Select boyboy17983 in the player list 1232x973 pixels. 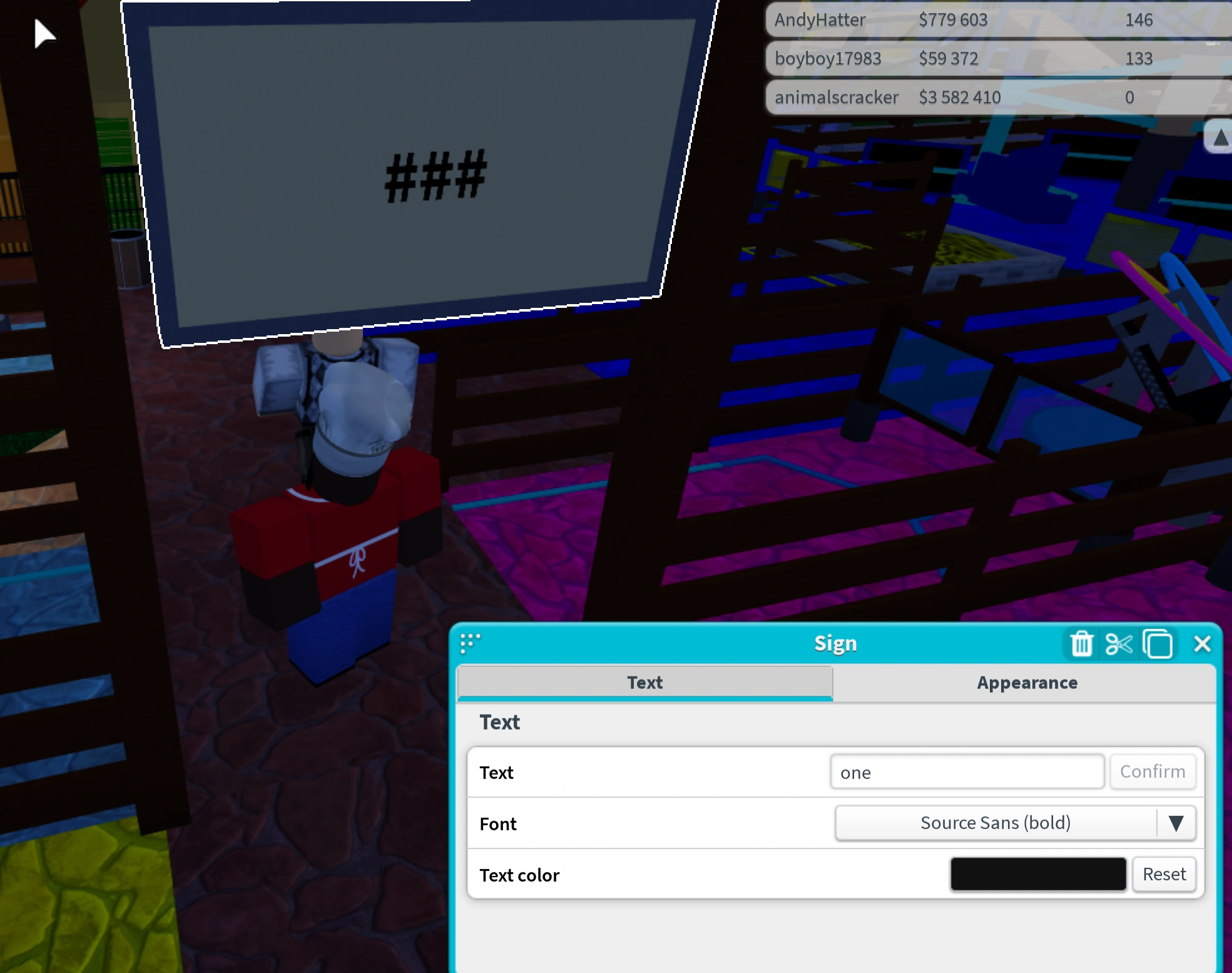[x=827, y=59]
